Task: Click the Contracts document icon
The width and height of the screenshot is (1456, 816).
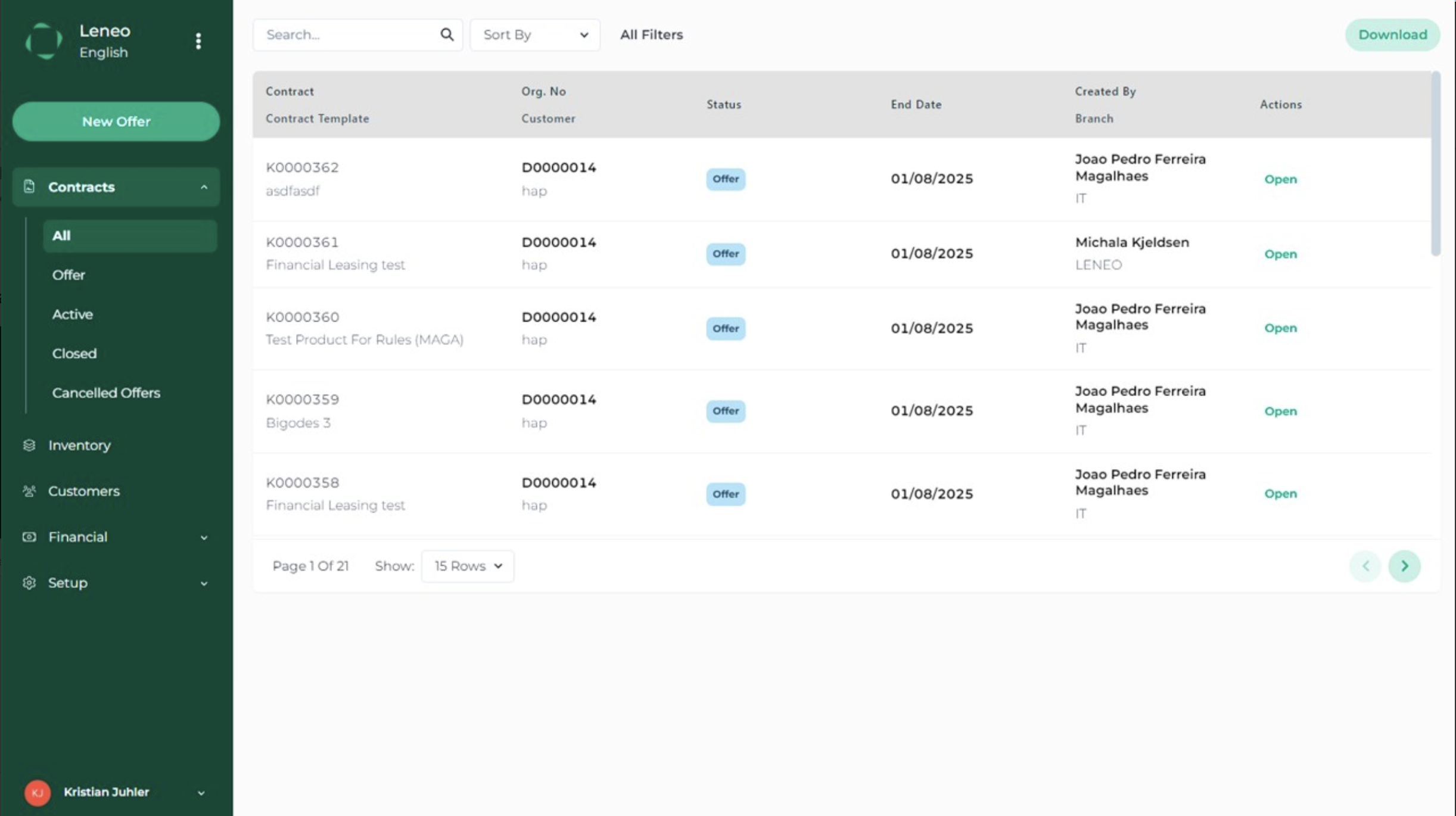Action: click(29, 186)
